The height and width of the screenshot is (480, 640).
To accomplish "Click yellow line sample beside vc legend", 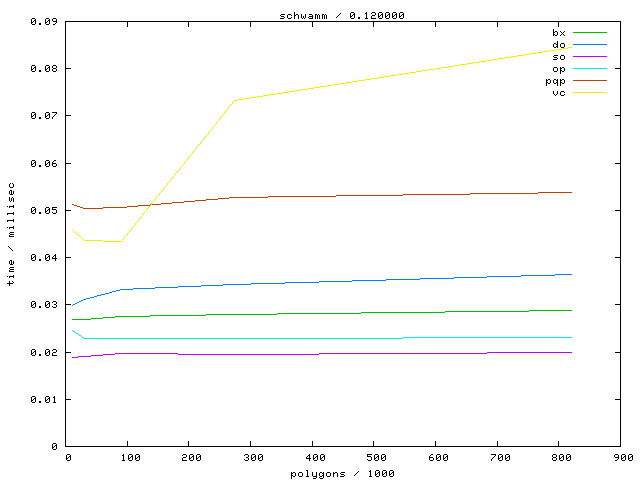I will pos(590,93).
